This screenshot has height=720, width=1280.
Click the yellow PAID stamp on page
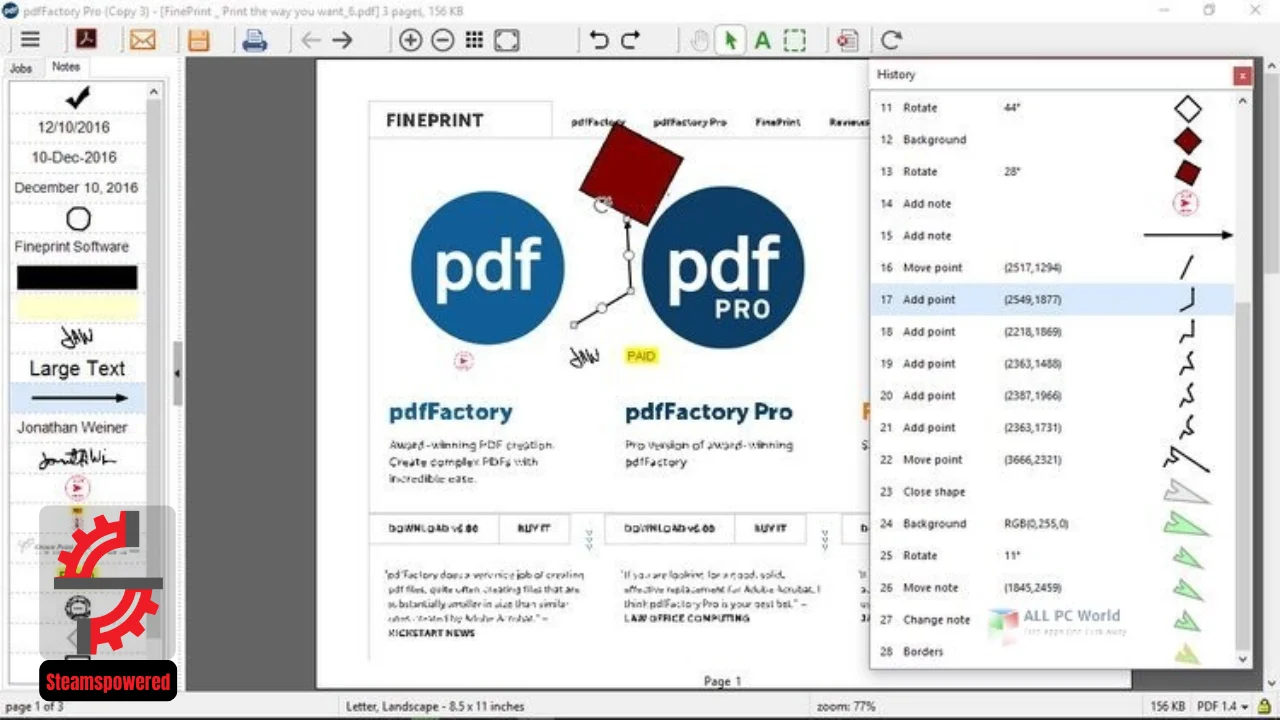pos(641,356)
